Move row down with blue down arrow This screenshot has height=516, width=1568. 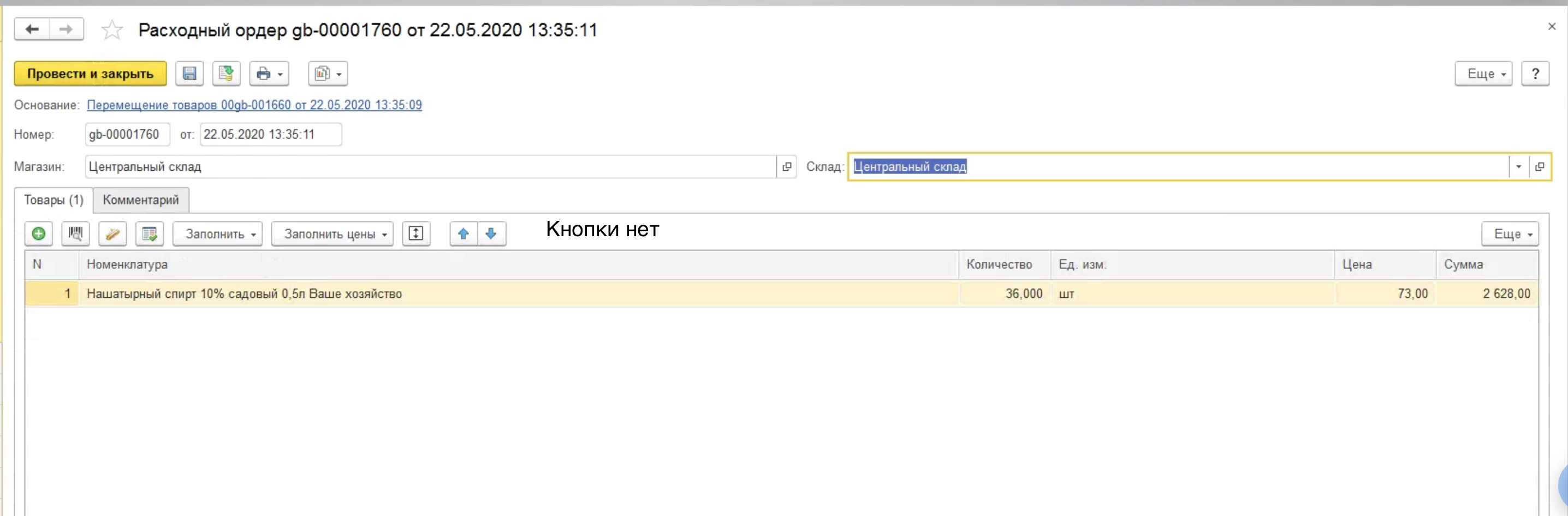(x=492, y=233)
